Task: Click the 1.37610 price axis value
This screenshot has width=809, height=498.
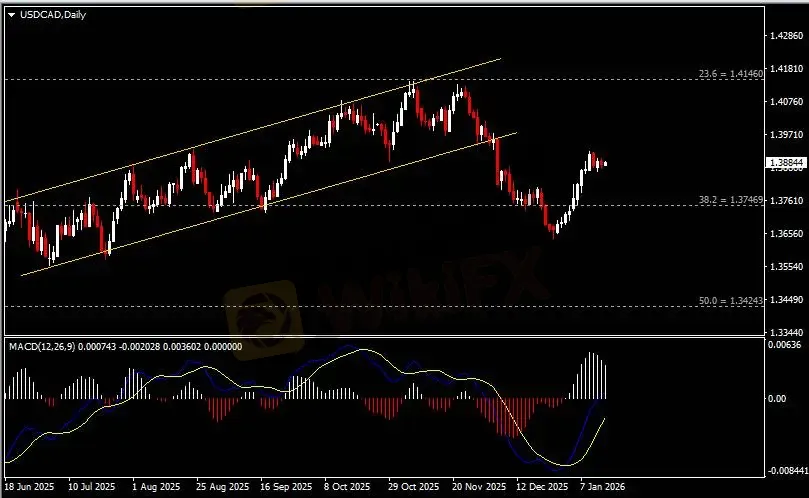Action: pyautogui.click(x=786, y=201)
